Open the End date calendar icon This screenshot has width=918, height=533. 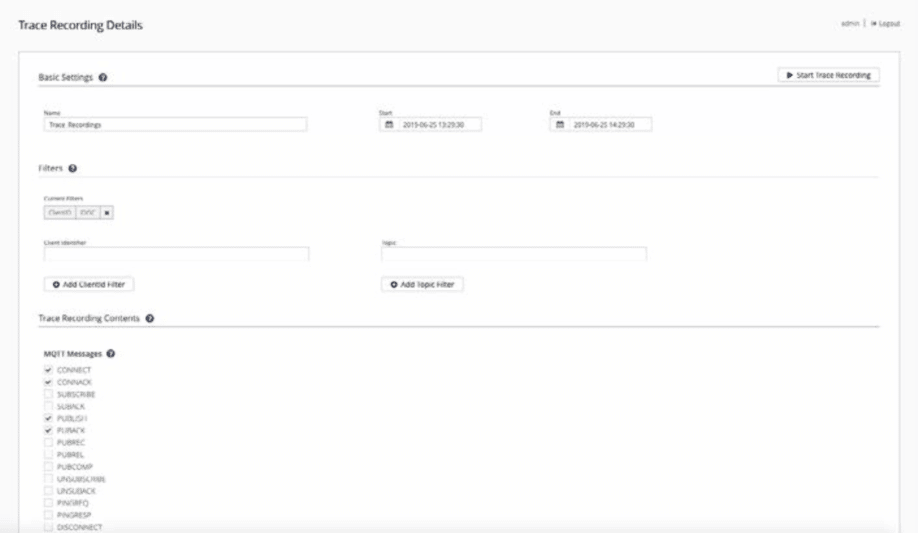[561, 125]
